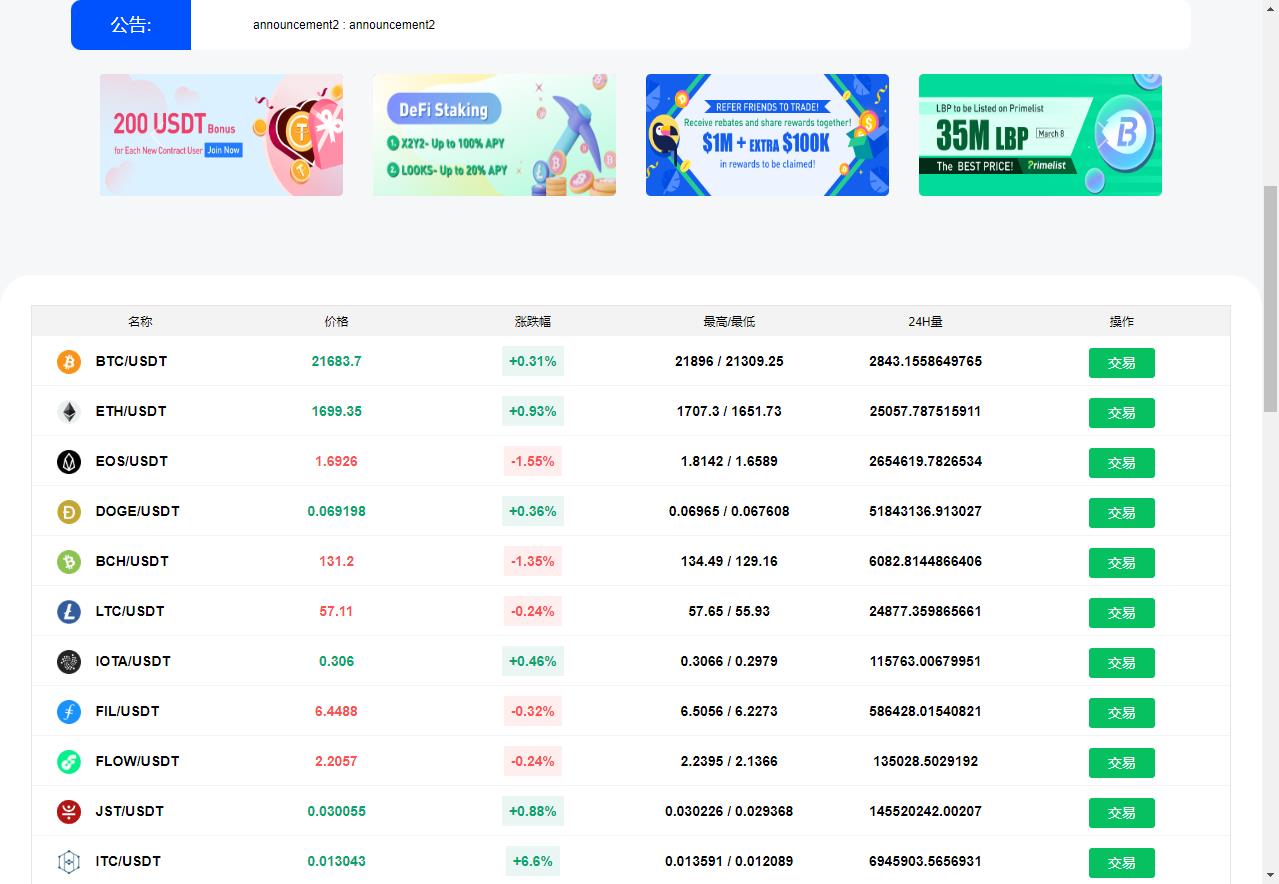Open the 200 USDT Bonus banner
The height and width of the screenshot is (884, 1279).
coord(221,135)
